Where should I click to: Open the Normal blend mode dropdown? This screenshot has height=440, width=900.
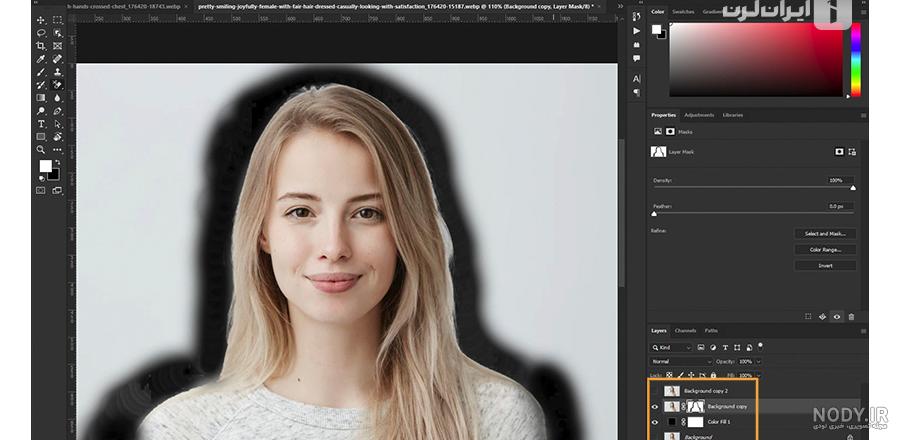[681, 361]
